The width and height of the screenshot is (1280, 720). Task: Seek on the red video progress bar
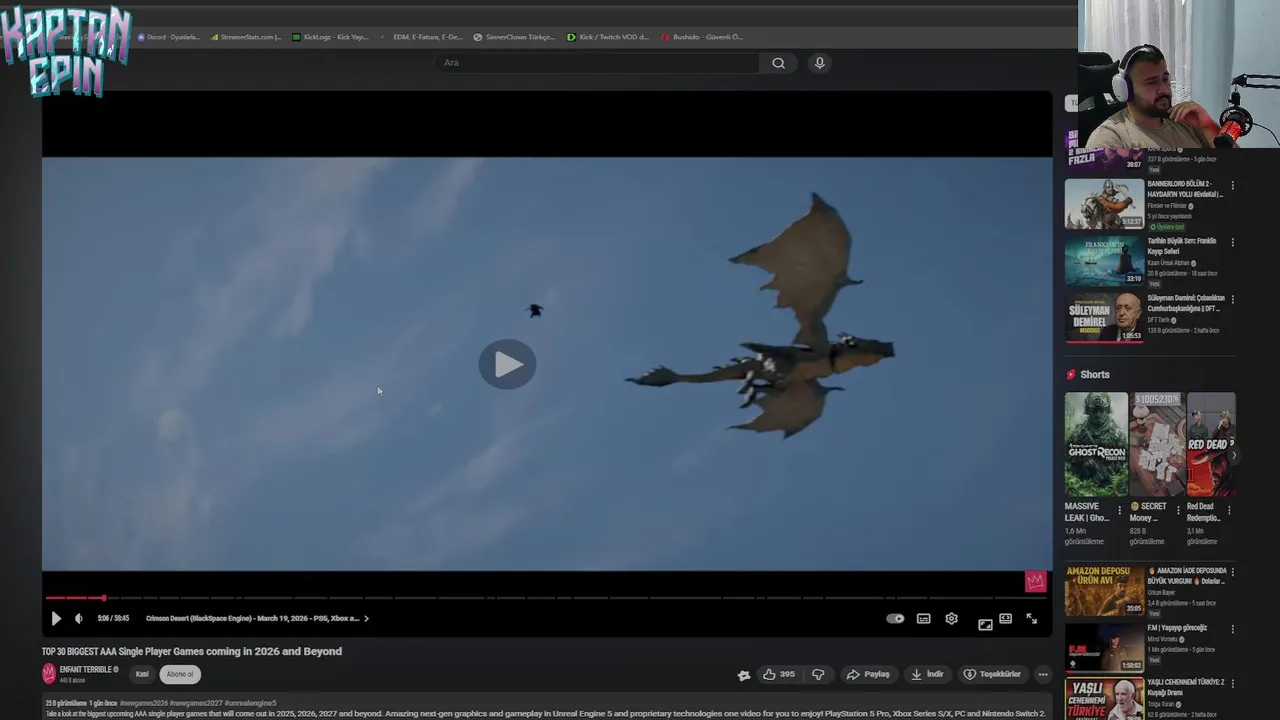pos(546,598)
